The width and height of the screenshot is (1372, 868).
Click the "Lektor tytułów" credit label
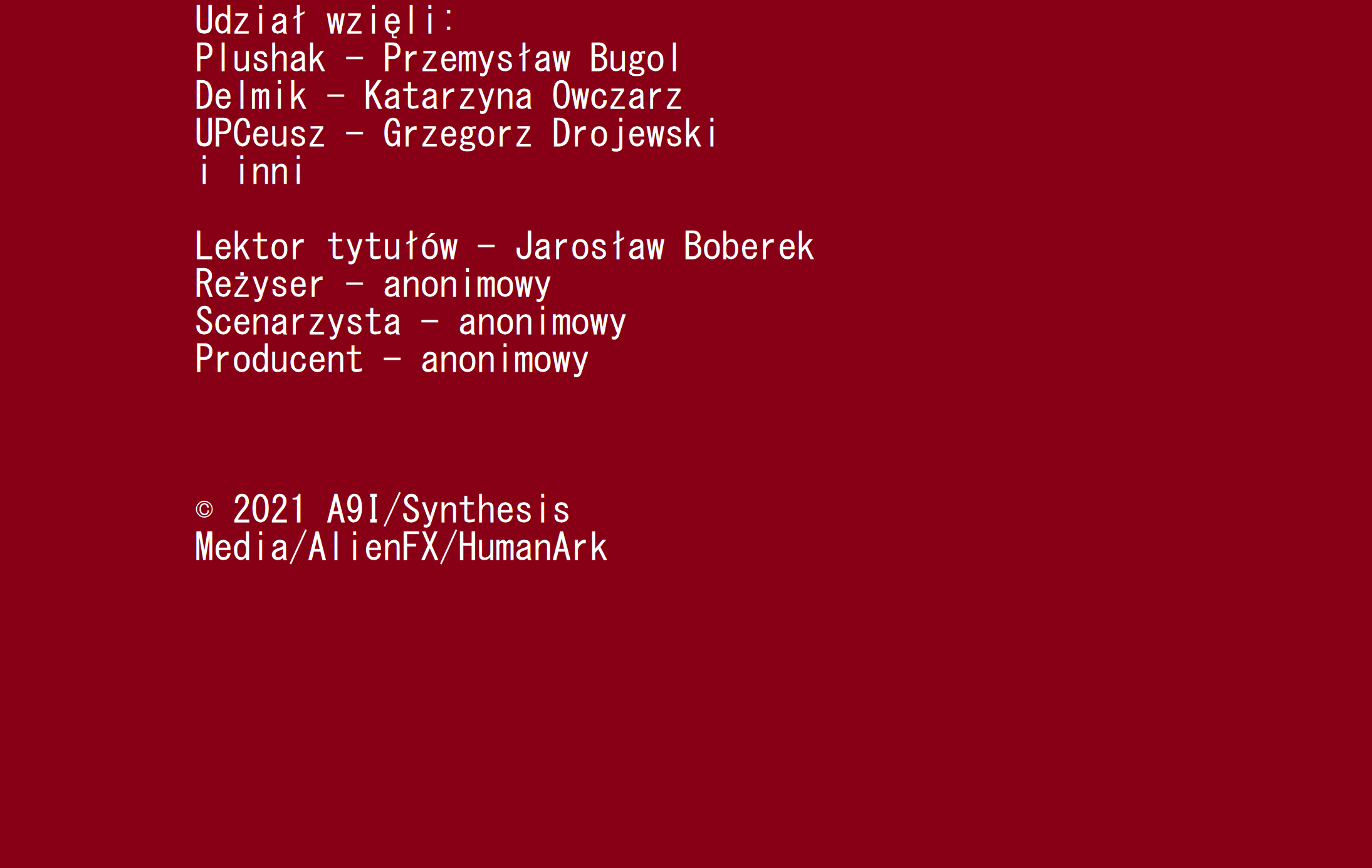(x=326, y=246)
